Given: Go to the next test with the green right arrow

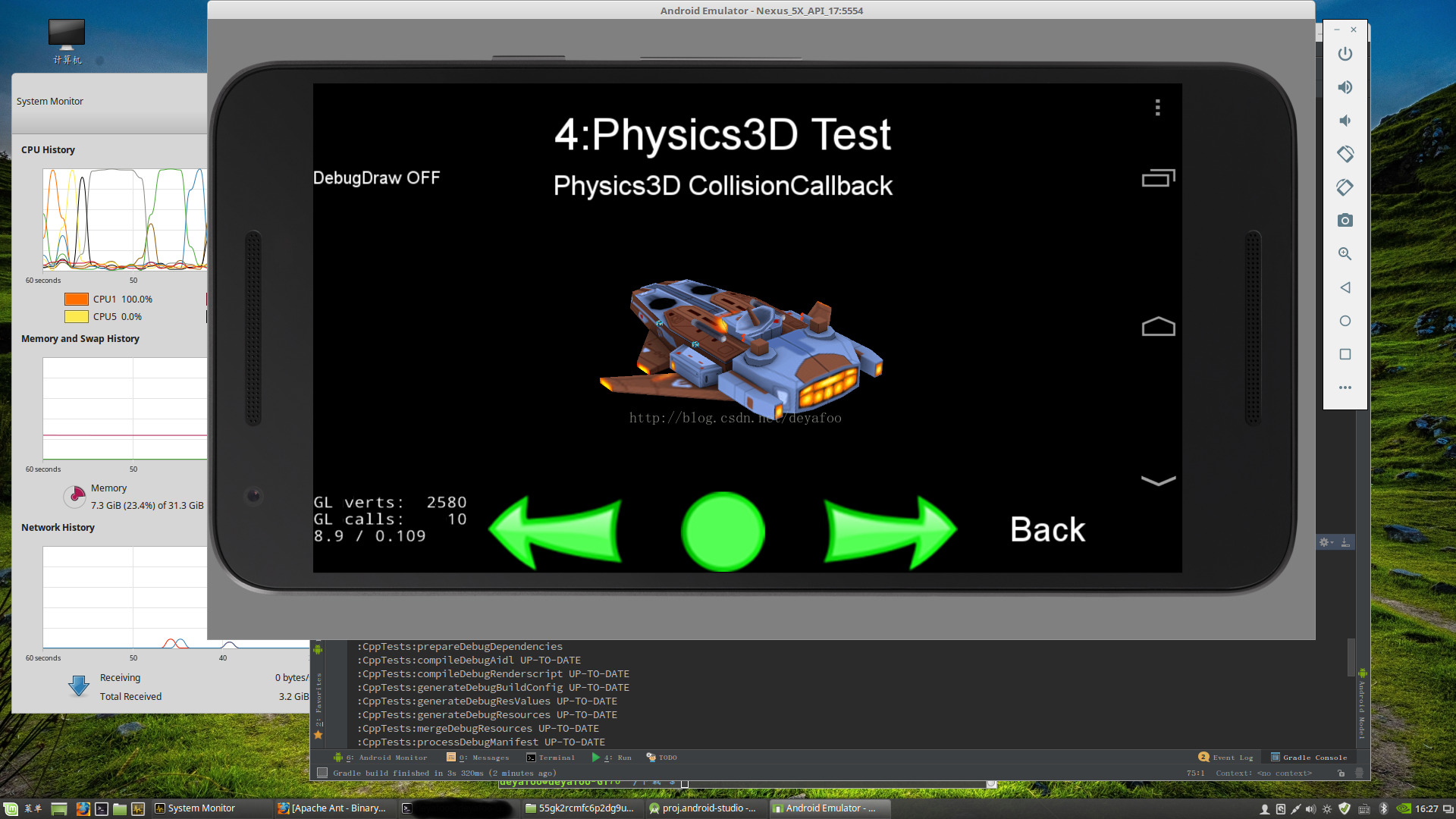Looking at the screenshot, I should tap(890, 532).
